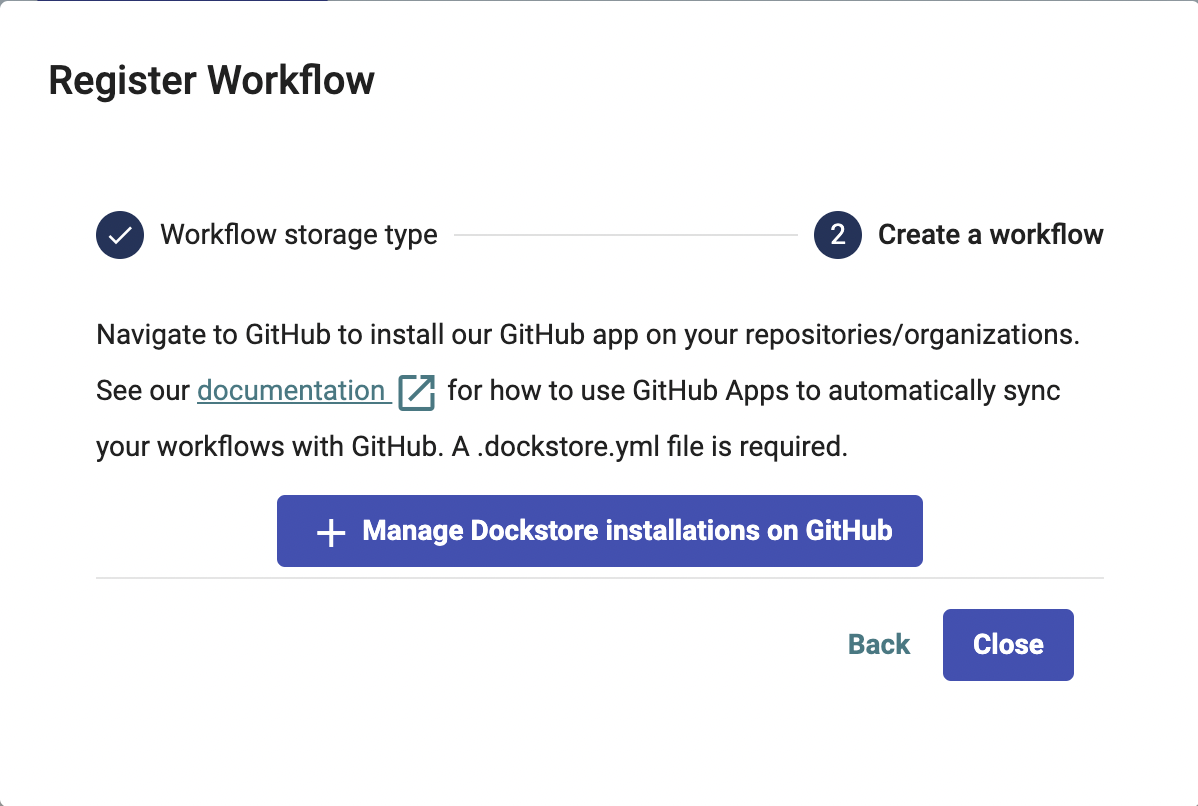Click the completed step checkmark icon

pos(120,235)
